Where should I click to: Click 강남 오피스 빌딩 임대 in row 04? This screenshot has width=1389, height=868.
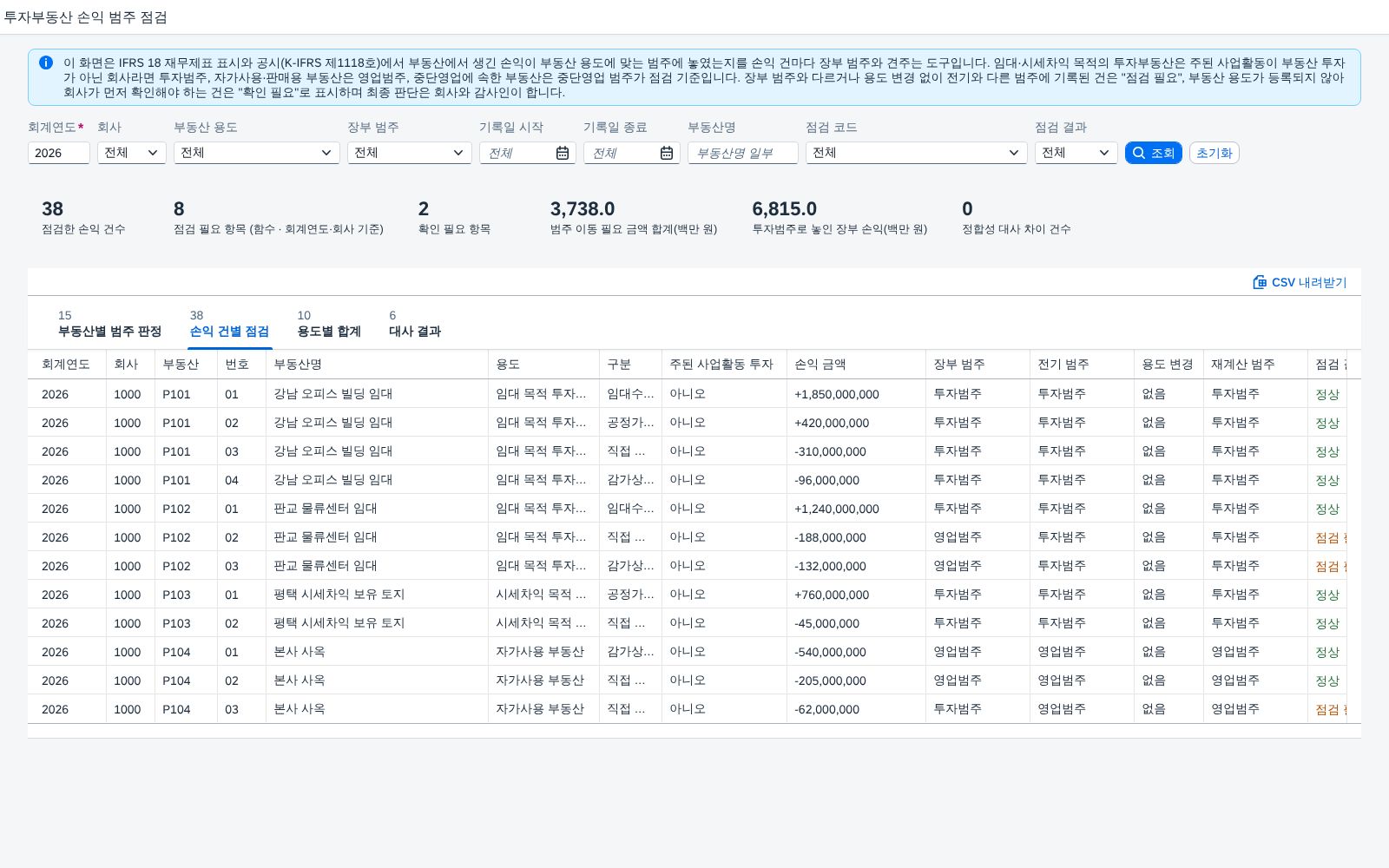(x=332, y=480)
